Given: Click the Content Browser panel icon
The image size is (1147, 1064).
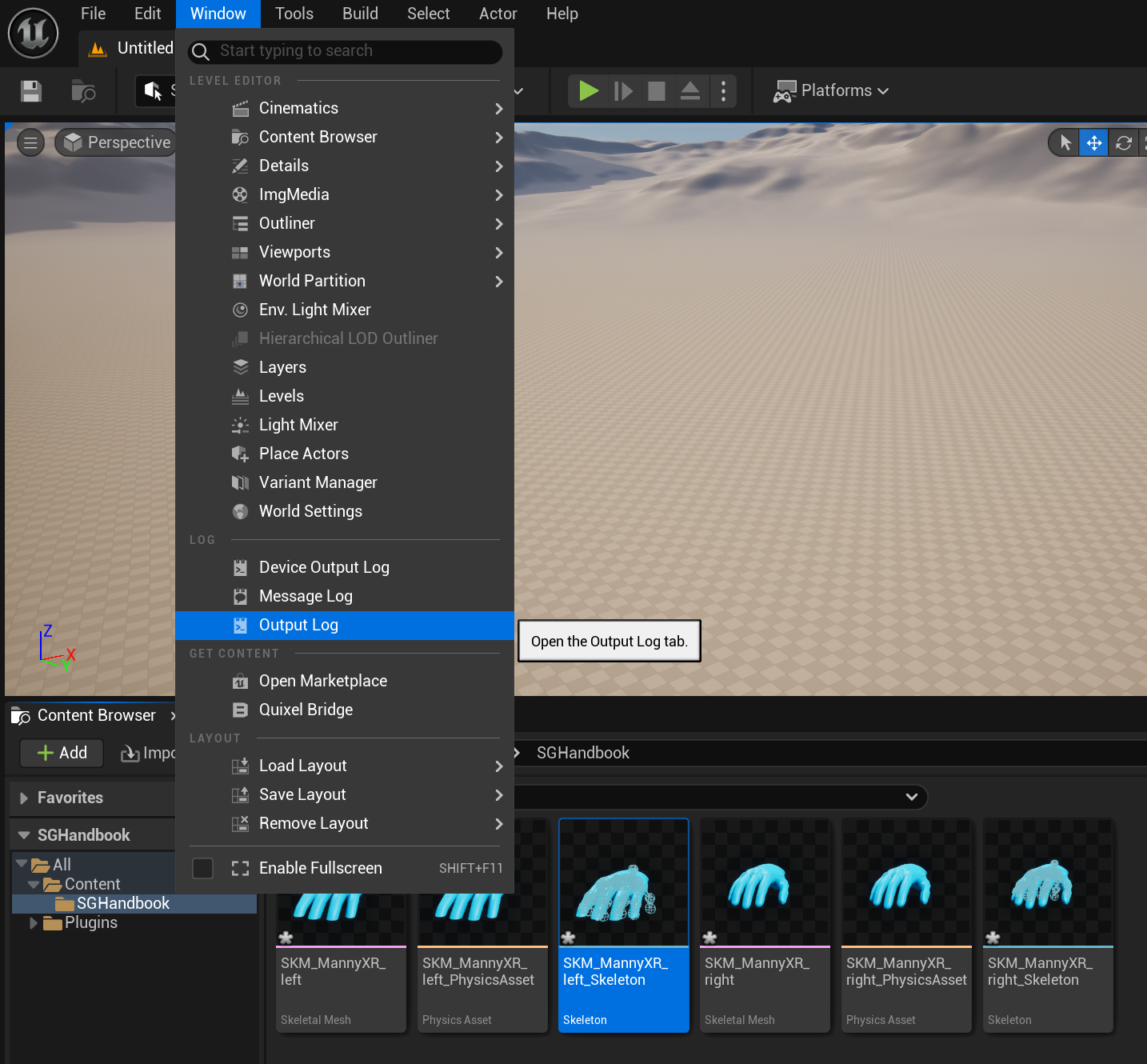Looking at the screenshot, I should [20, 714].
